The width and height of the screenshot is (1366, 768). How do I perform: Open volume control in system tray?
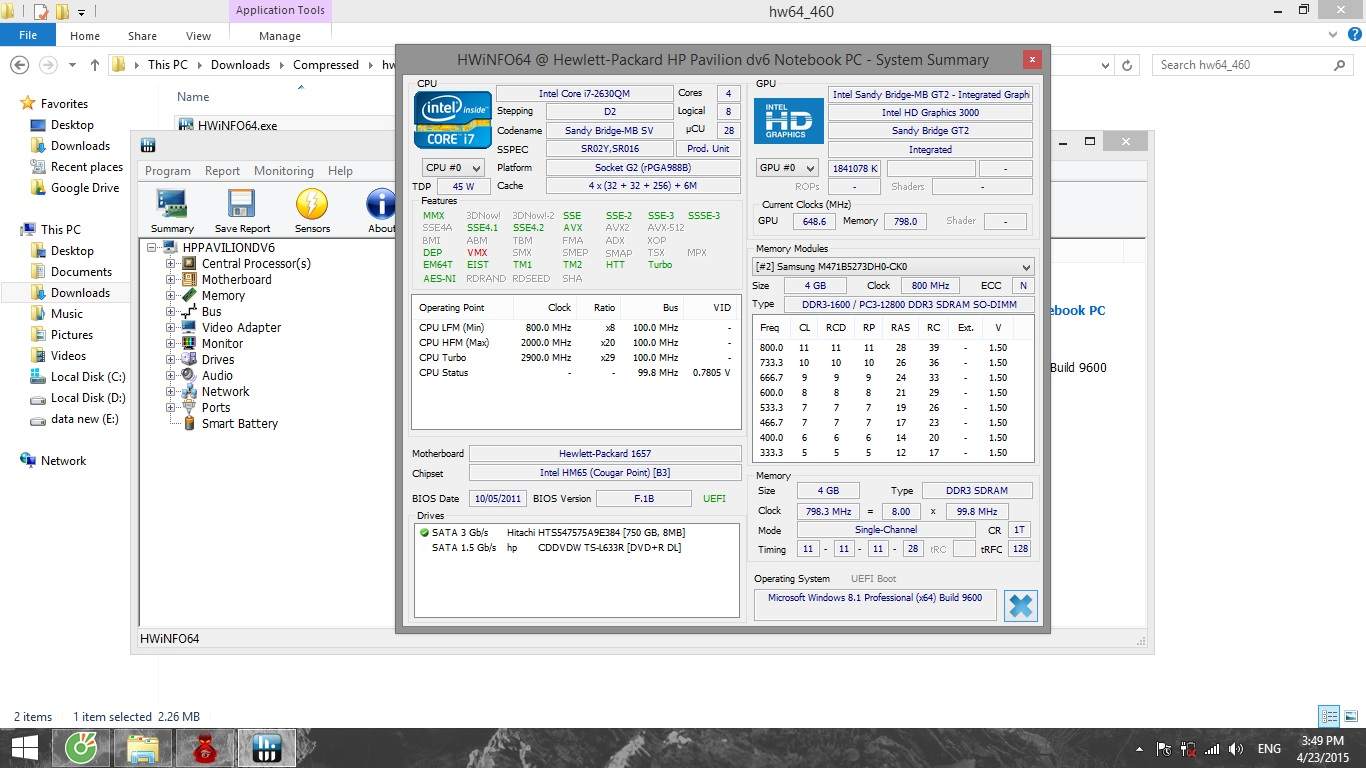click(1236, 749)
